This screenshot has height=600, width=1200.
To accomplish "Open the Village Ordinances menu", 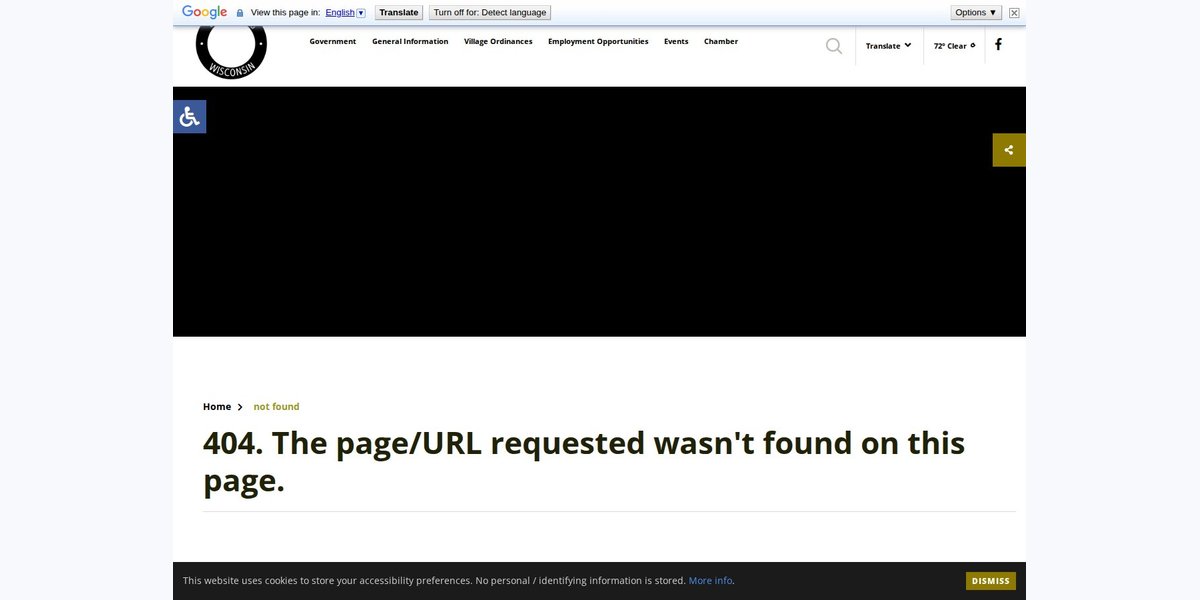I will [x=498, y=41].
